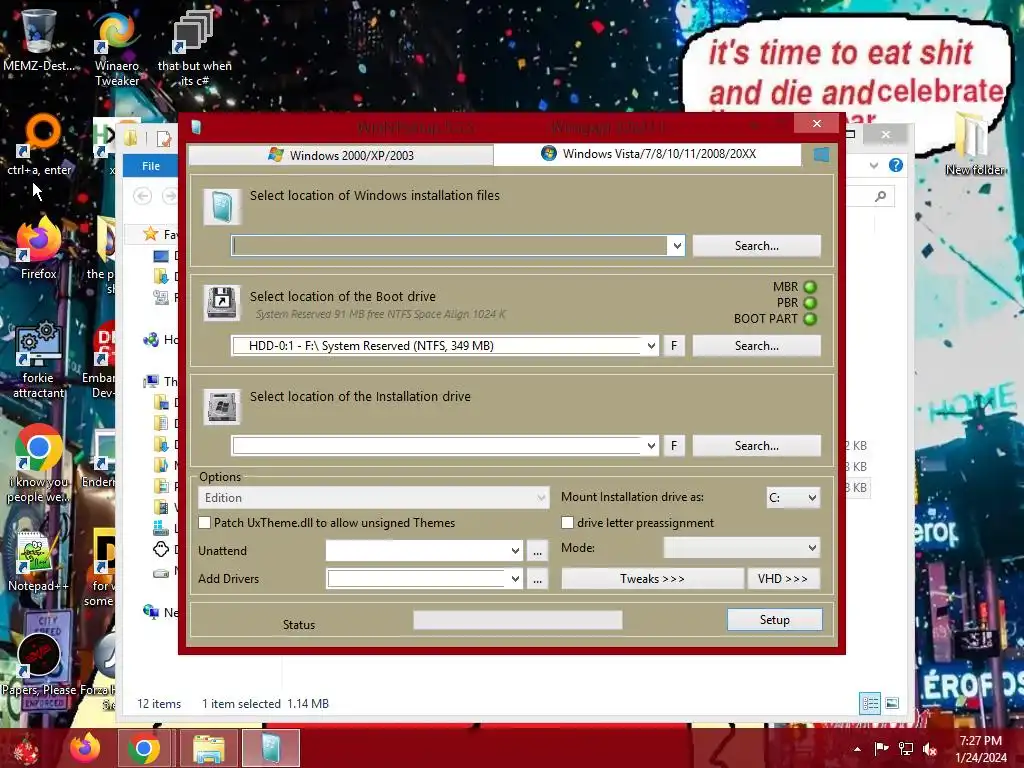Click the green PBR status indicator
The image size is (1024, 768).
click(810, 303)
